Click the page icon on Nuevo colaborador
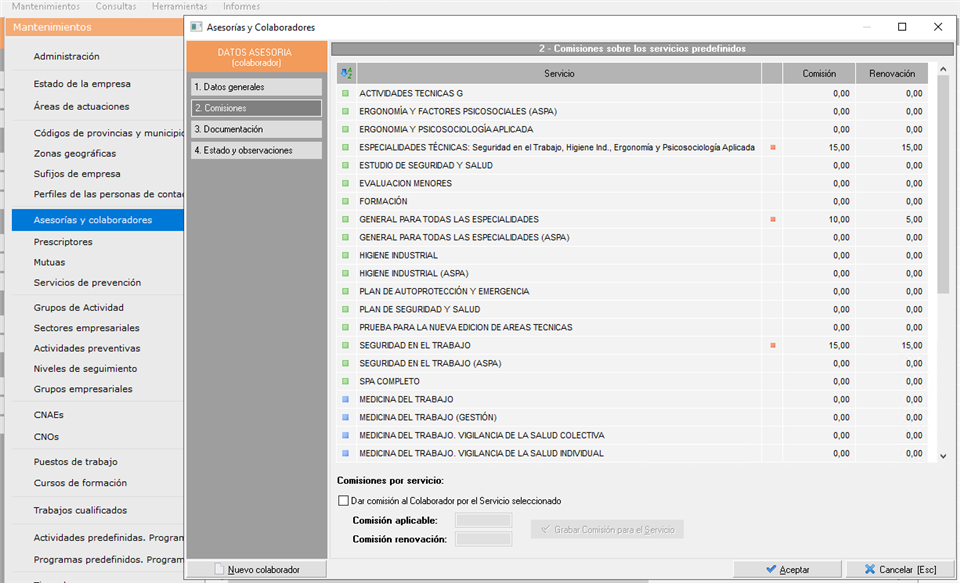This screenshot has height=583, width=960. 219,570
